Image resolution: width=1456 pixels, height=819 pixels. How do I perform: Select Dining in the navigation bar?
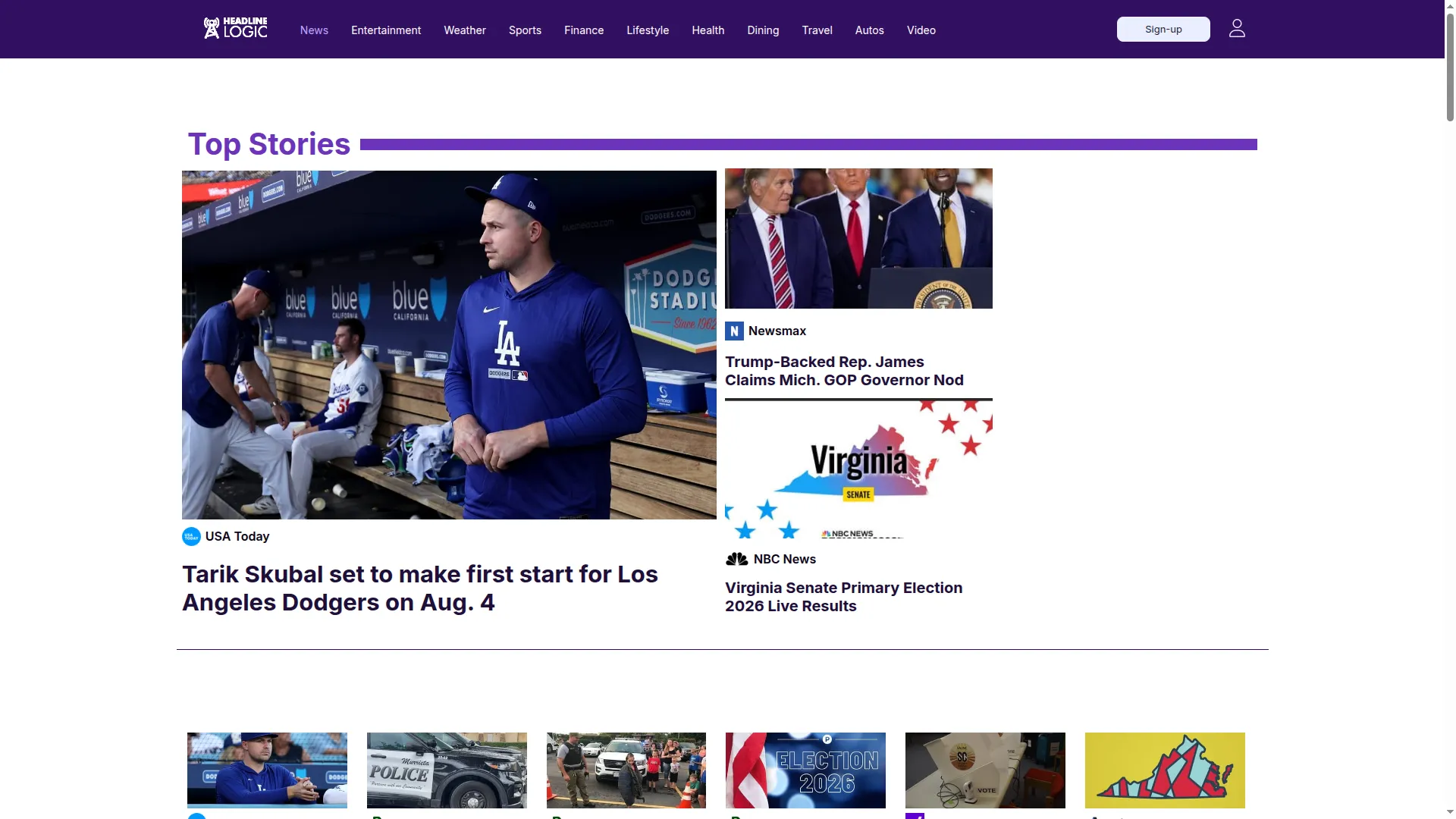point(763,30)
